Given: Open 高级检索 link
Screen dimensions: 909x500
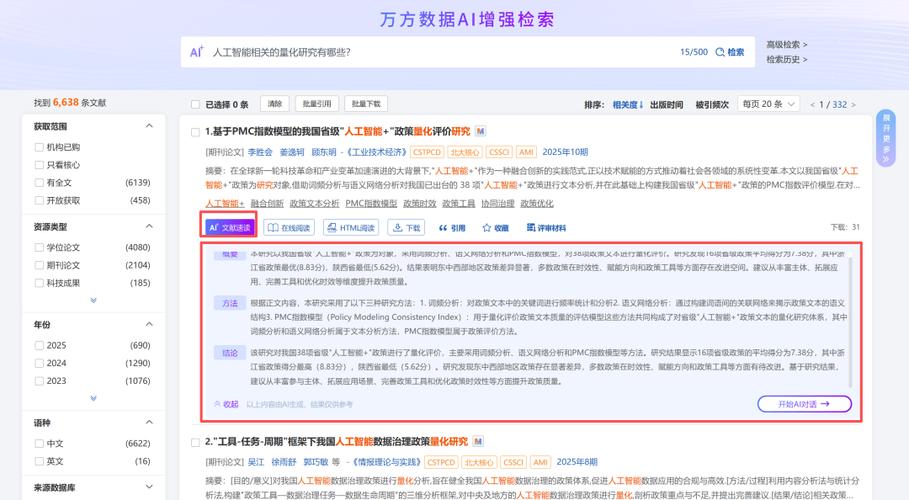Looking at the screenshot, I should pos(786,45).
